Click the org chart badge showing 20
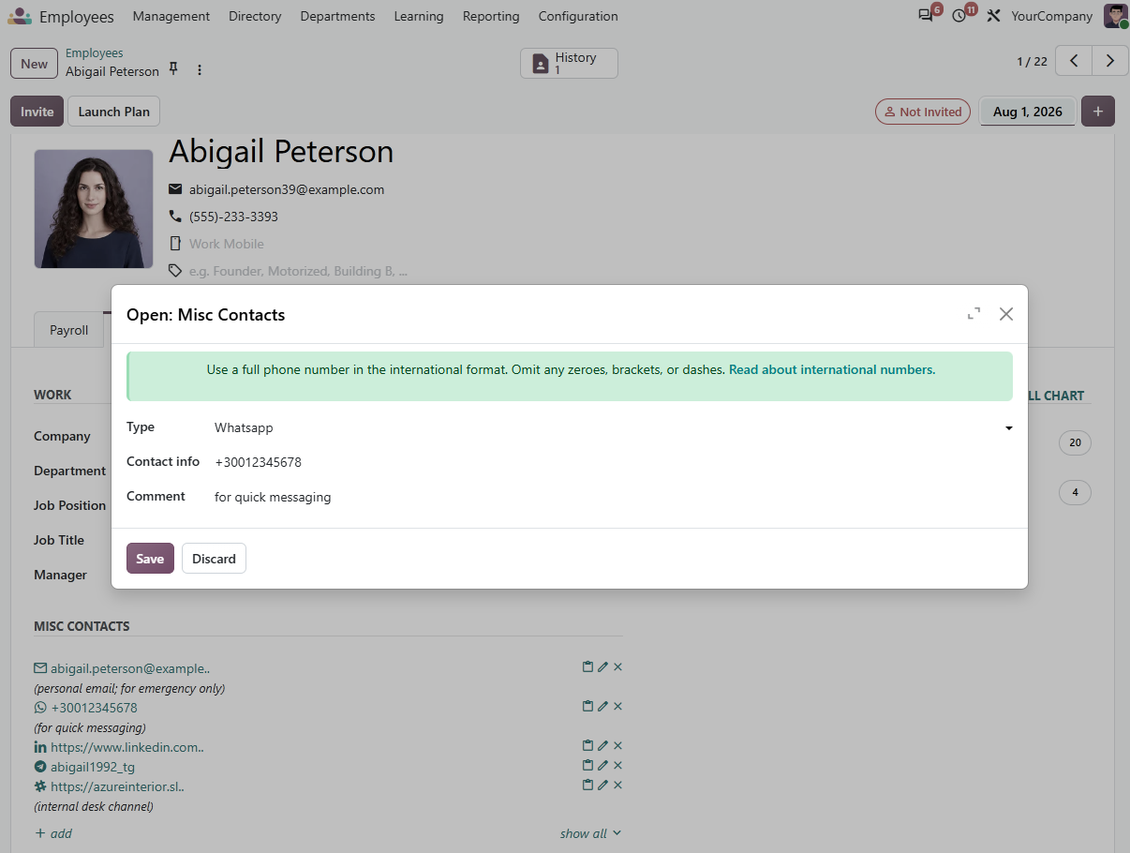This screenshot has height=853, width=1130. (x=1075, y=442)
